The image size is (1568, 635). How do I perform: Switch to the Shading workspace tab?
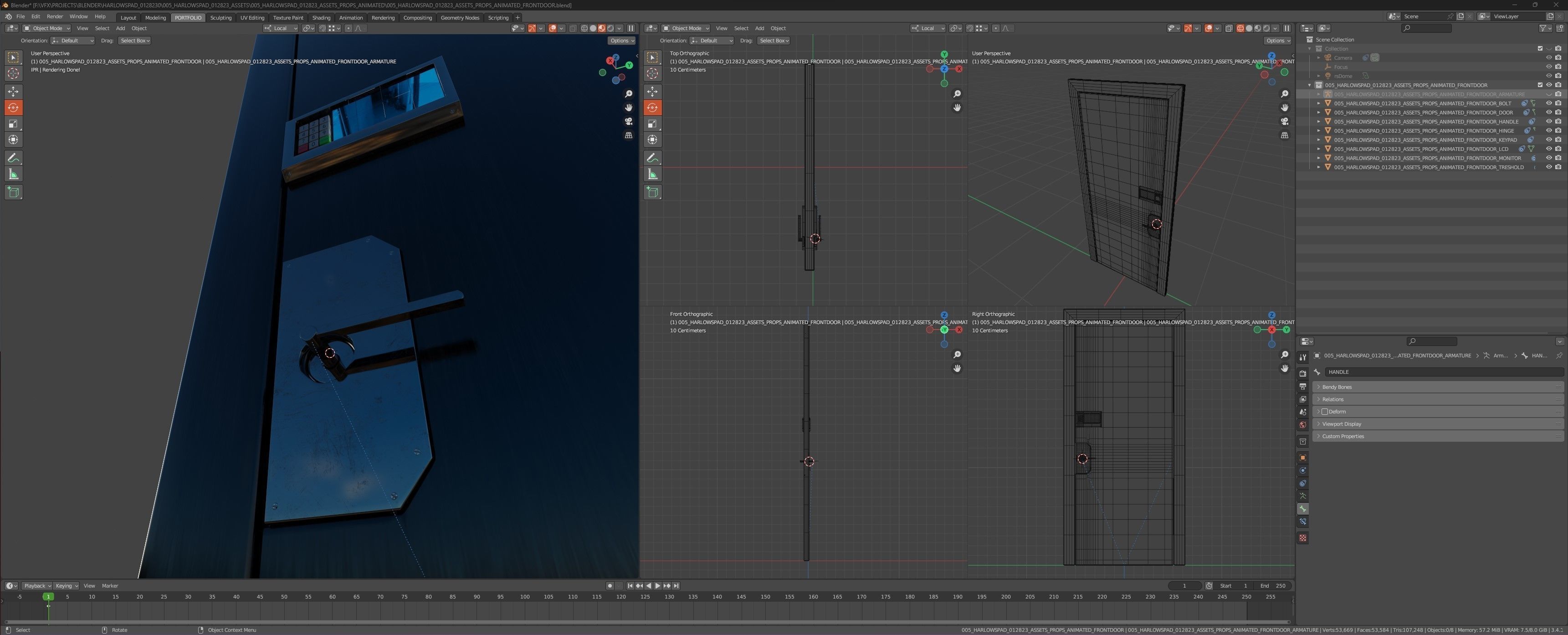pos(321,18)
